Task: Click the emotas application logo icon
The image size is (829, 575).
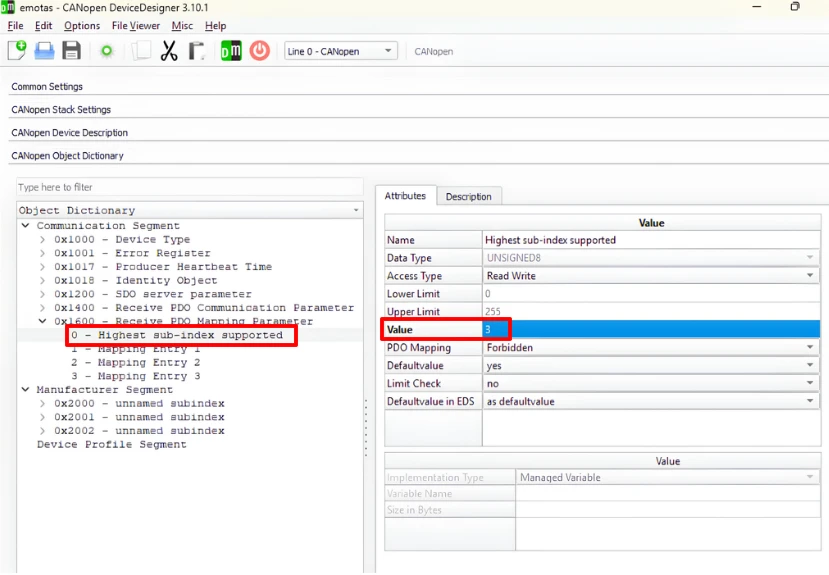Action: 7,7
